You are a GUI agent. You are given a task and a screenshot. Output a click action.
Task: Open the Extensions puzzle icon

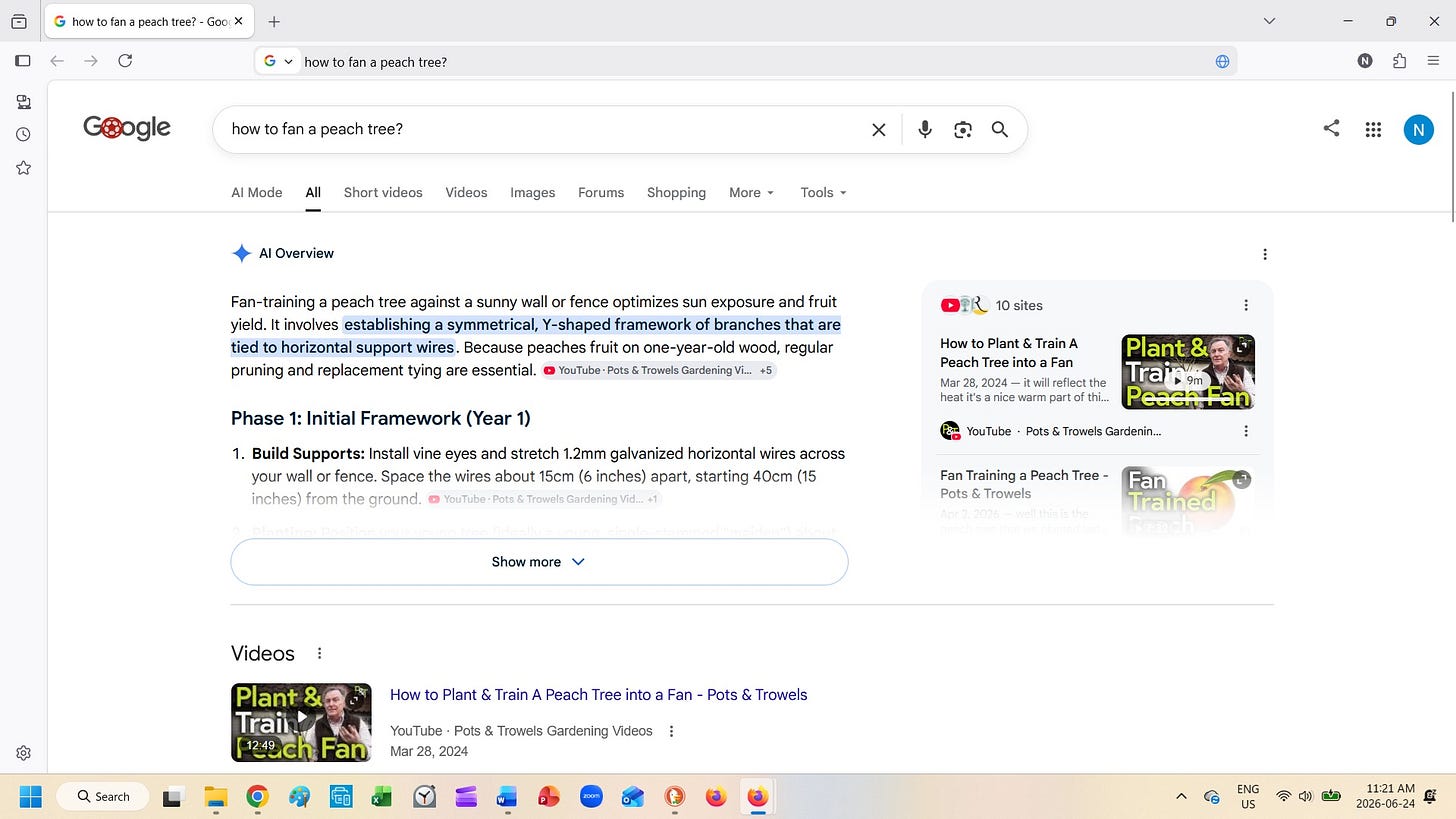click(x=1399, y=61)
